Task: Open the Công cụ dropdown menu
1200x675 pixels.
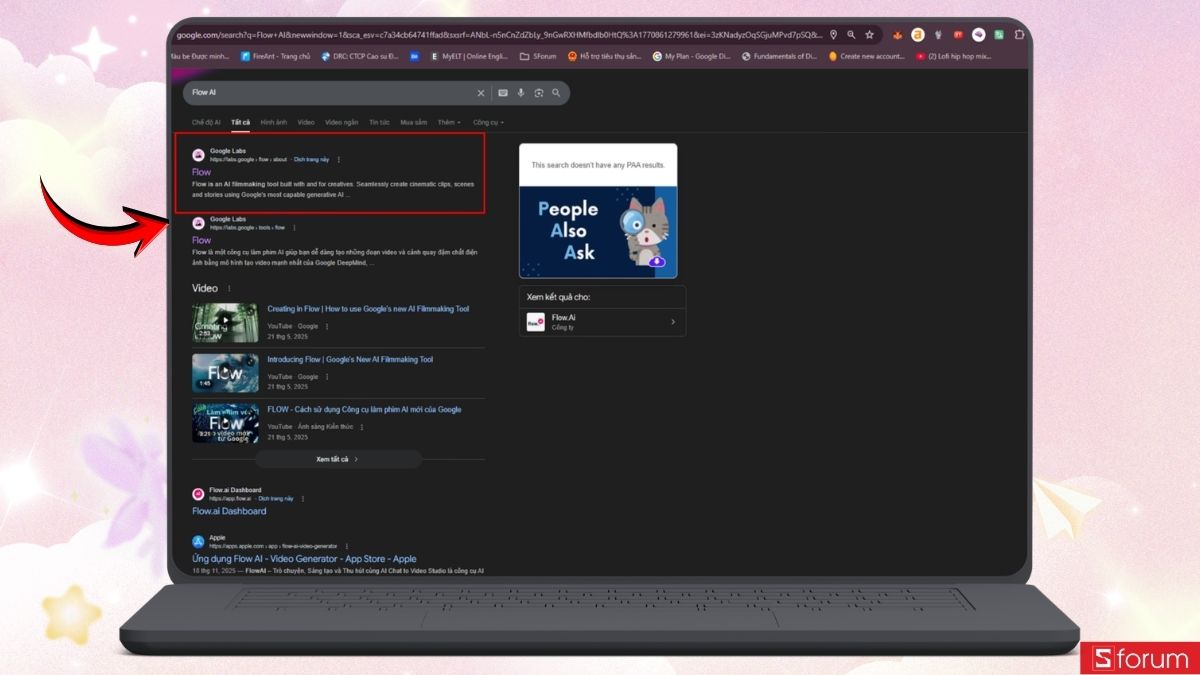Action: click(487, 122)
